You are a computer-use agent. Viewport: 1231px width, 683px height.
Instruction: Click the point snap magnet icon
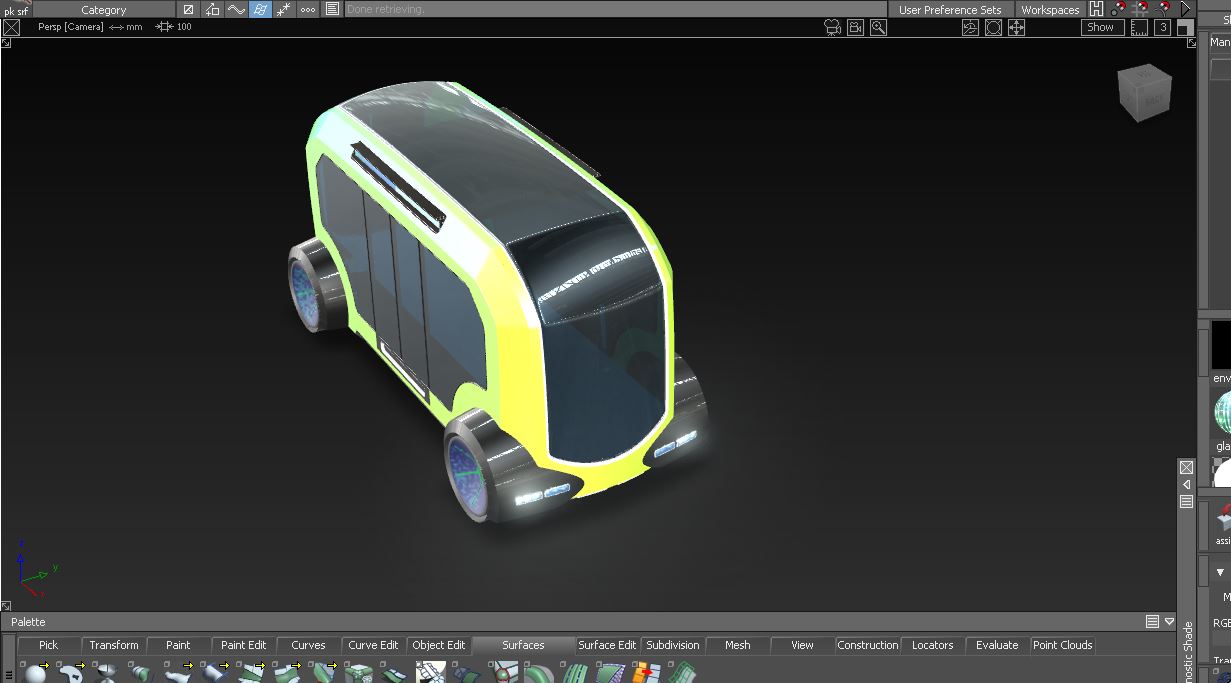(1118, 9)
